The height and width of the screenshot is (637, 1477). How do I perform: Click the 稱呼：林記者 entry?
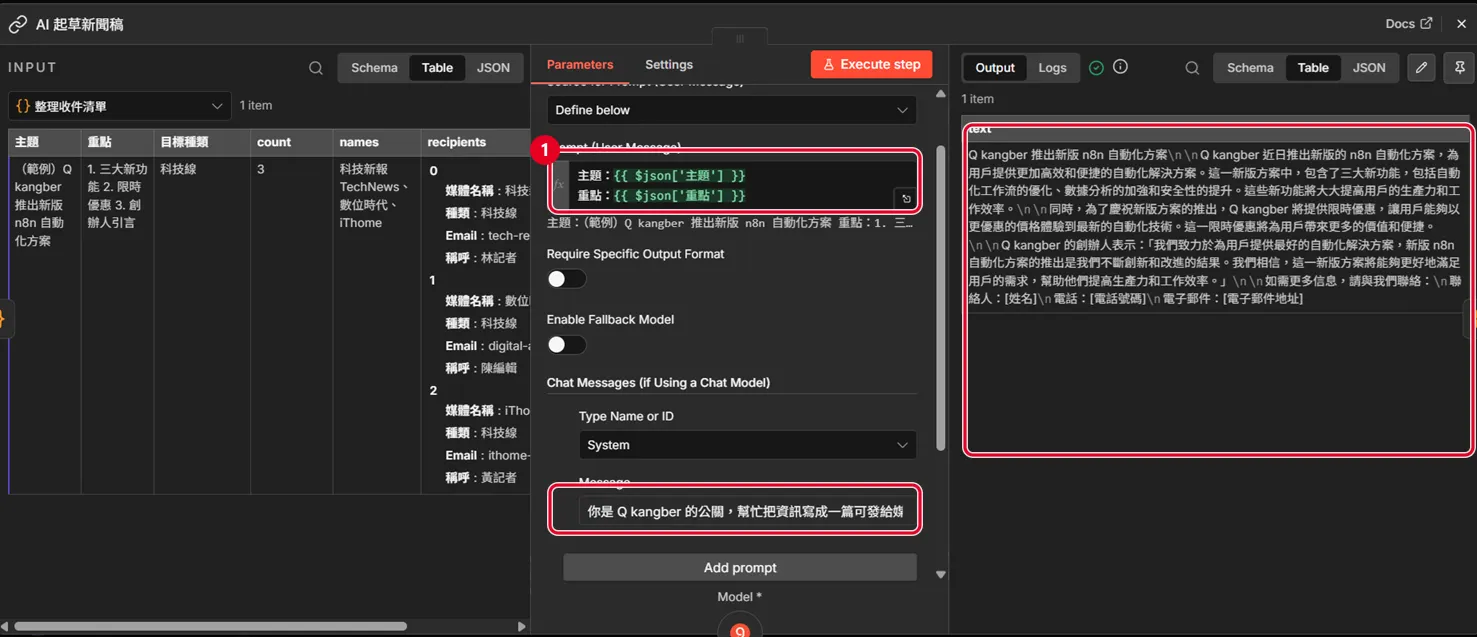pyautogui.click(x=481, y=258)
